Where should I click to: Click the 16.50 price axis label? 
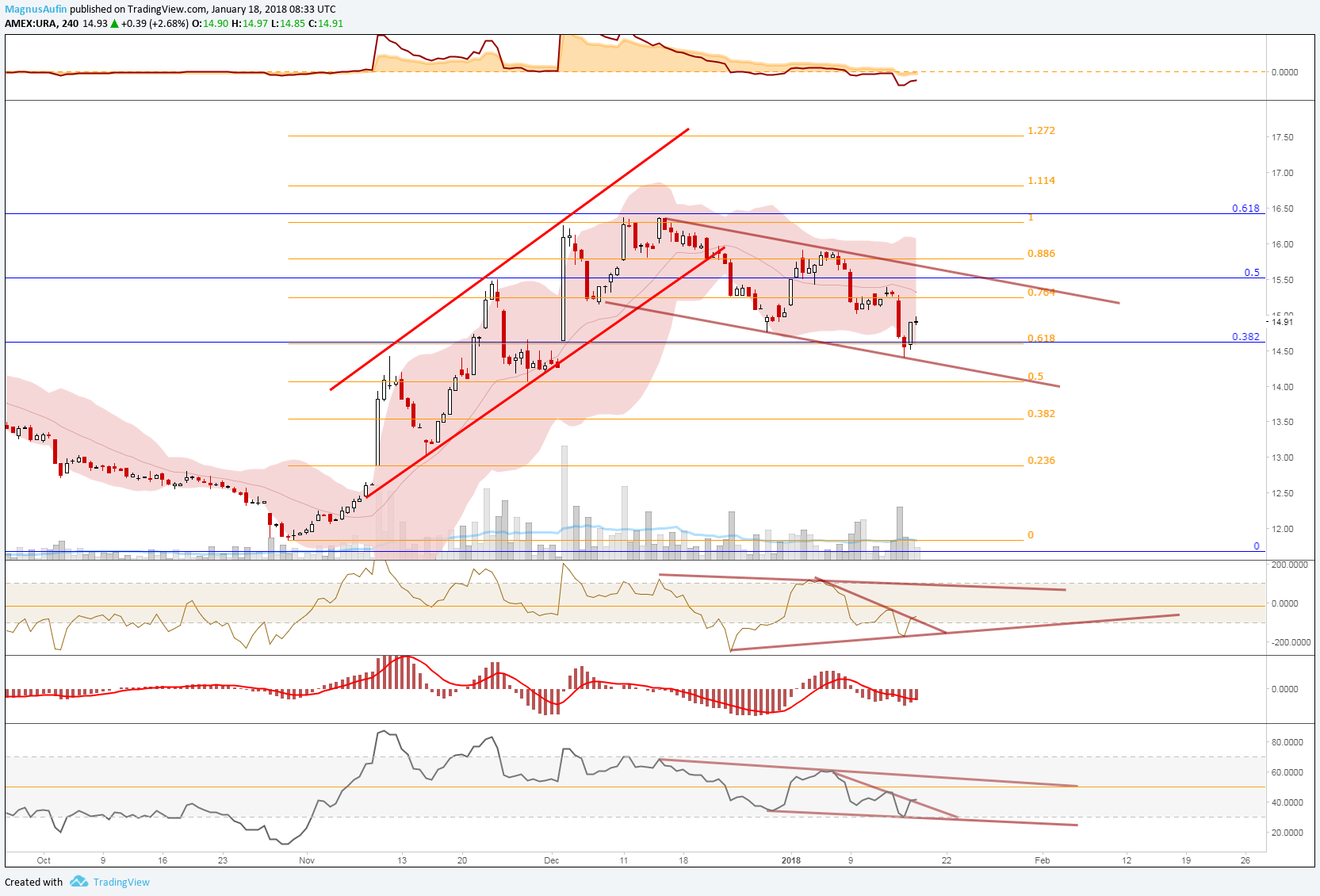(x=1283, y=209)
